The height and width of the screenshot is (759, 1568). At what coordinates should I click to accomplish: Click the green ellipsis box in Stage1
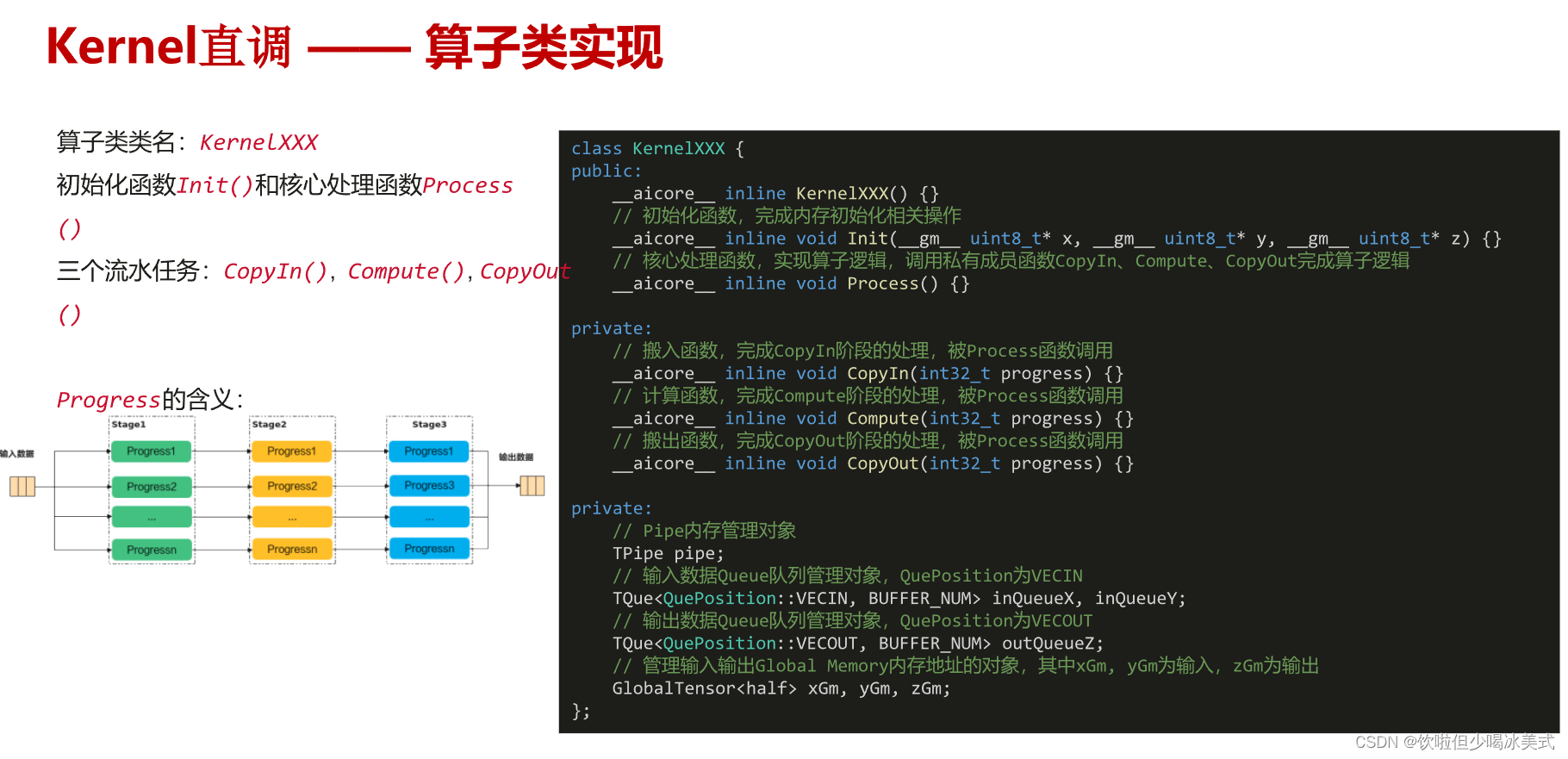152,518
